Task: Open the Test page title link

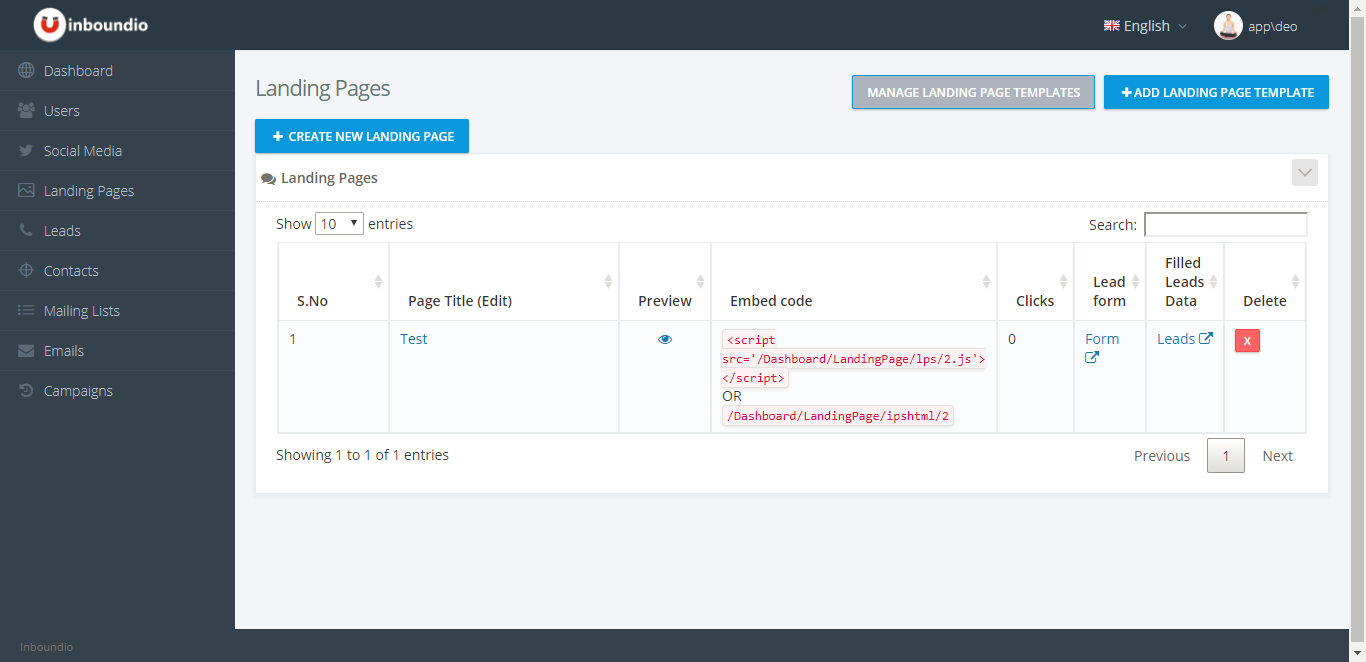Action: pos(413,339)
